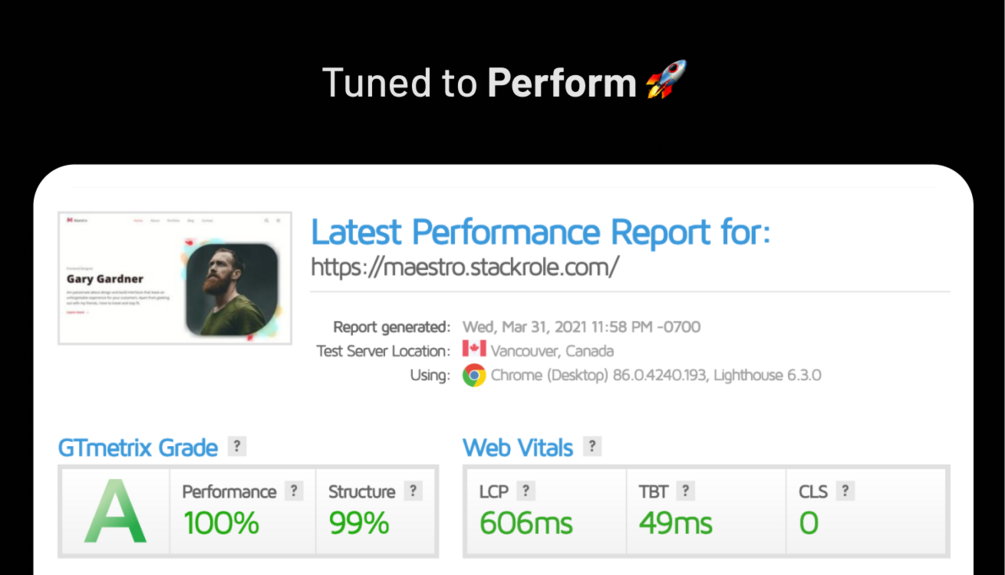Click the Chrome browser logo icon
This screenshot has height=575, width=1005.
(x=474, y=375)
